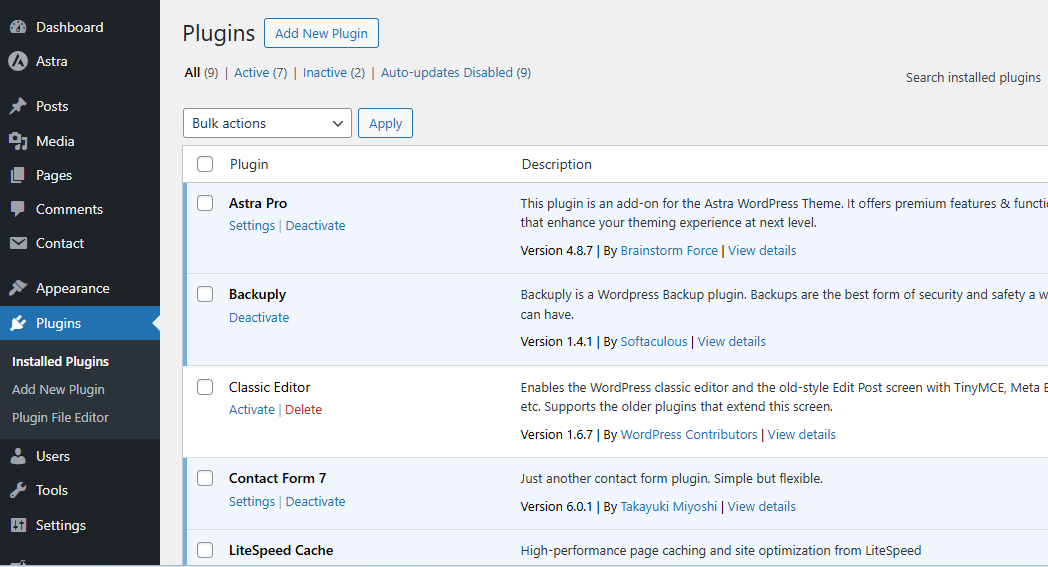Click Apply bulk action button
Image resolution: width=1048 pixels, height=567 pixels.
(x=386, y=123)
